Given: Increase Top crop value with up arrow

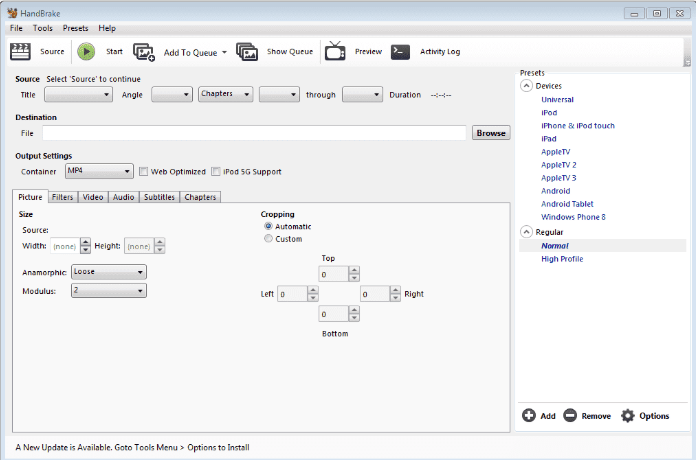Looking at the screenshot, I should click(354, 270).
